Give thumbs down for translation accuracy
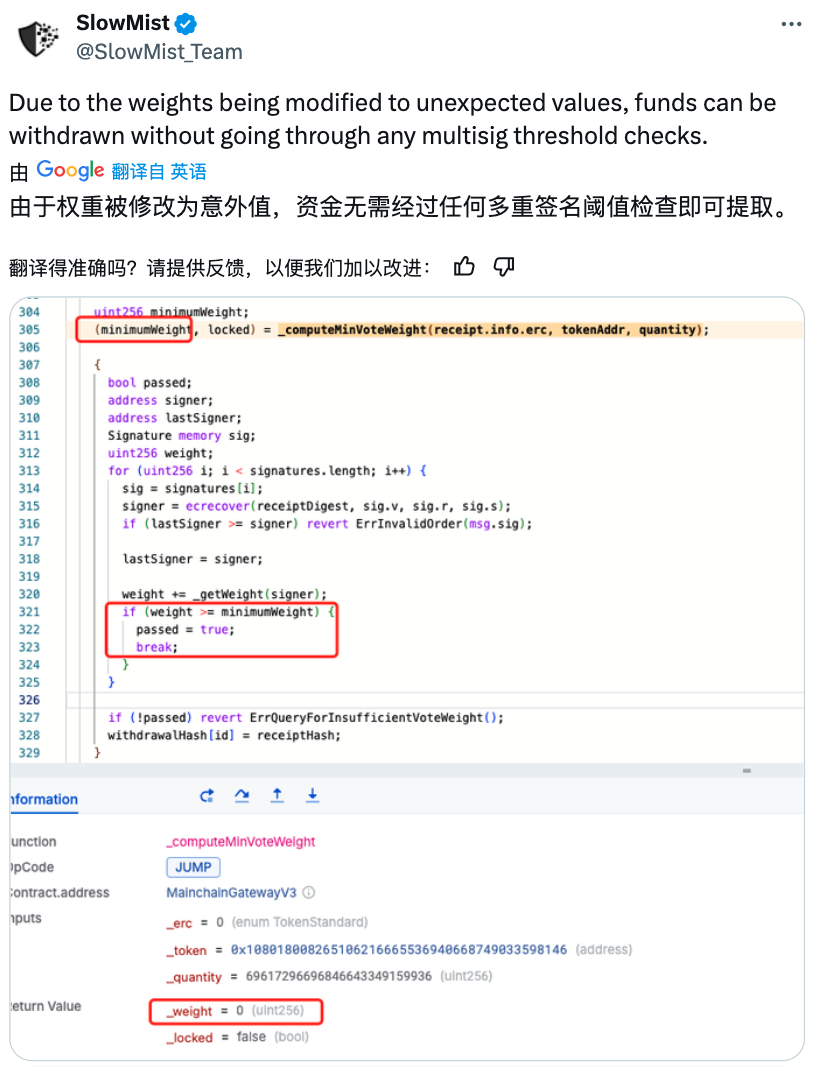Screen dimensions: 814x1067 click(x=504, y=266)
